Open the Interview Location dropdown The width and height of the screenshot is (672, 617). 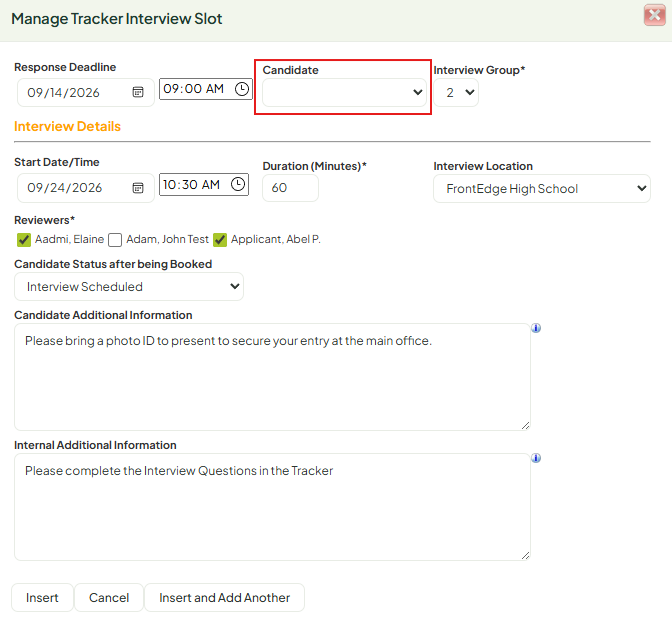point(542,189)
